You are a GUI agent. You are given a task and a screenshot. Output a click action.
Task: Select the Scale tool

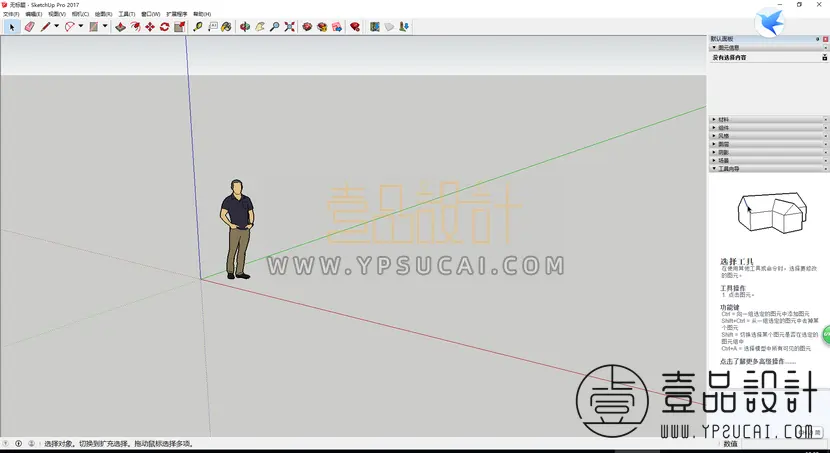point(179,26)
